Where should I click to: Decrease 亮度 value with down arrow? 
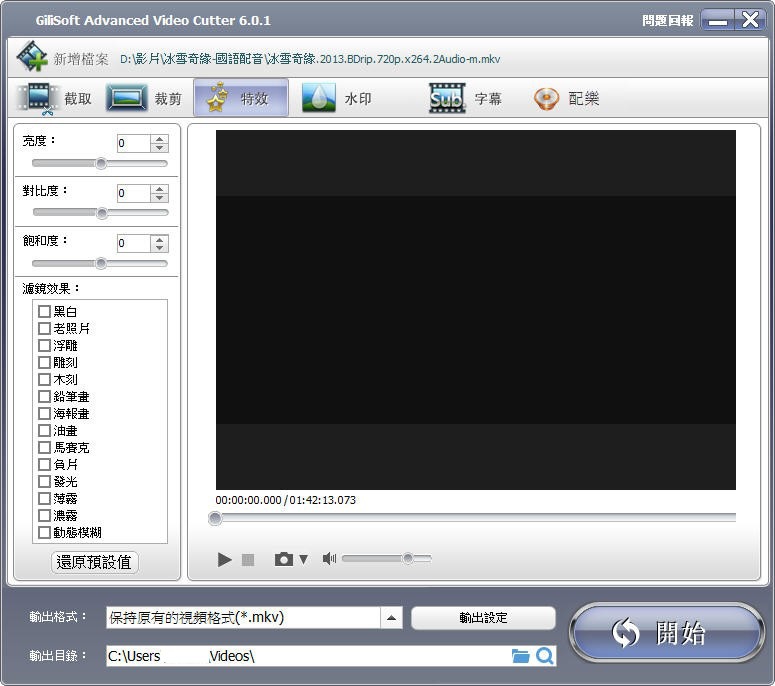(x=159, y=148)
